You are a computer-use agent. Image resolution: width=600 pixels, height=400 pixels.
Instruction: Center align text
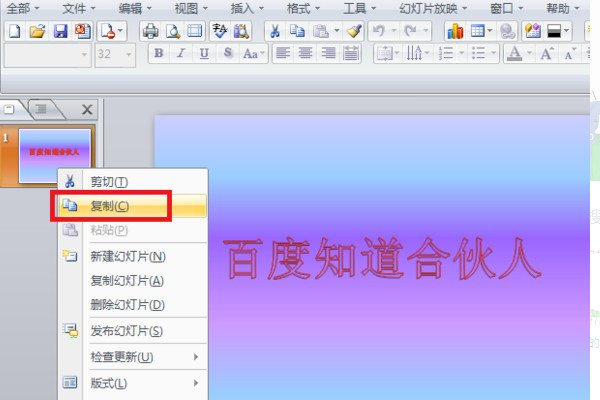click(305, 53)
